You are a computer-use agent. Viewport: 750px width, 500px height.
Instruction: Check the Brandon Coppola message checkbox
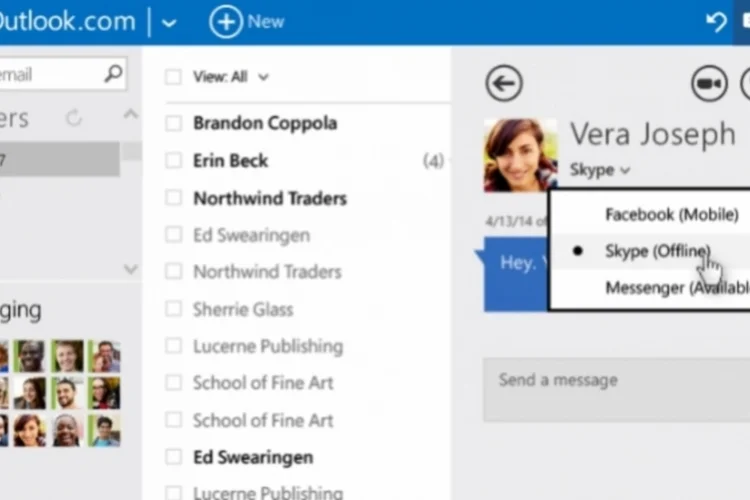click(173, 123)
